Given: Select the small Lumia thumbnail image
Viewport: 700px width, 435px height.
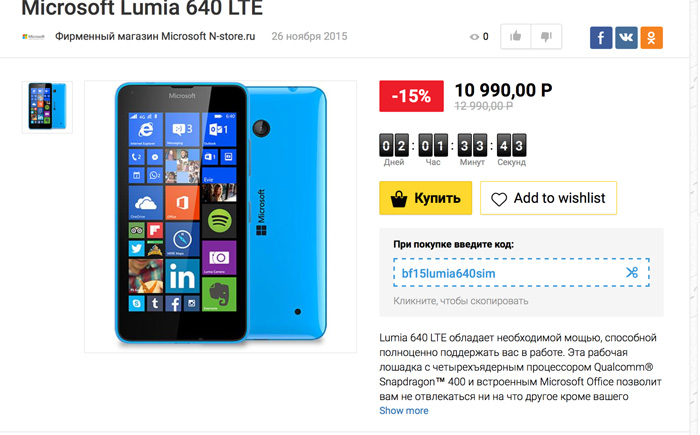Looking at the screenshot, I should pyautogui.click(x=47, y=107).
